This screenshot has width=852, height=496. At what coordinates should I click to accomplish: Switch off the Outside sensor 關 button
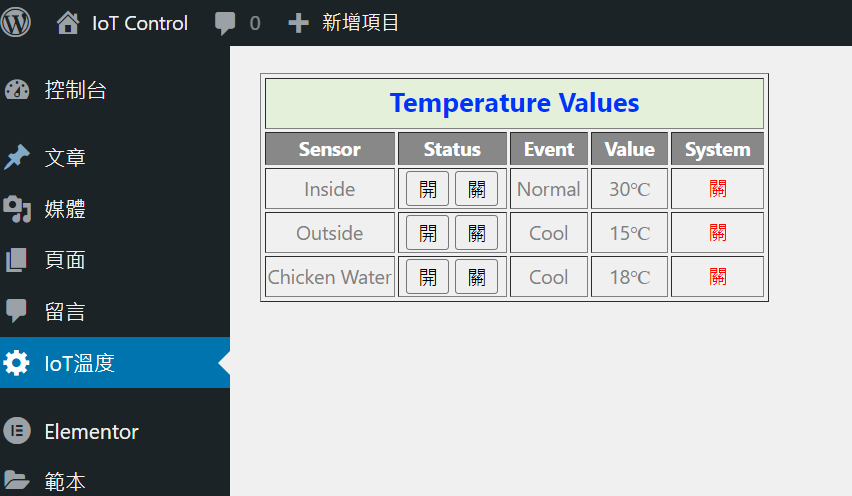coord(476,233)
